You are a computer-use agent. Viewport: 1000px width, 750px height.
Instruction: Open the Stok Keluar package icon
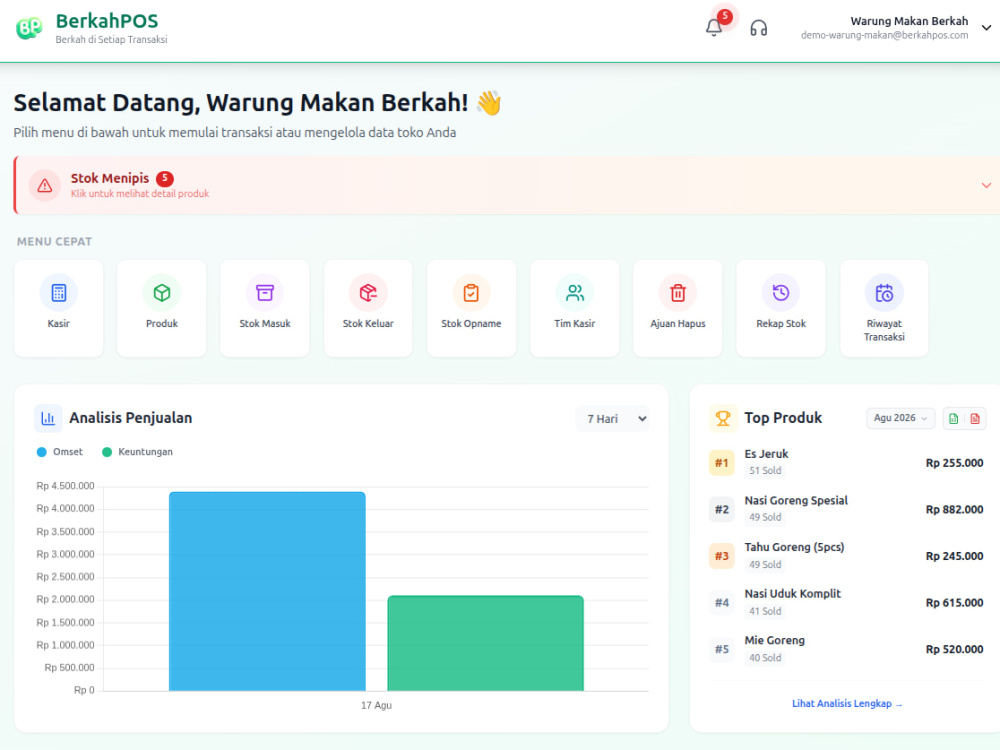pos(368,293)
